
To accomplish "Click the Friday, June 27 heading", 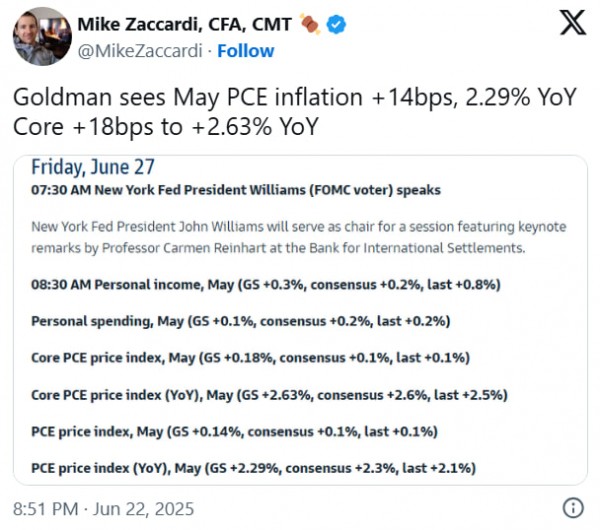I will [x=93, y=167].
